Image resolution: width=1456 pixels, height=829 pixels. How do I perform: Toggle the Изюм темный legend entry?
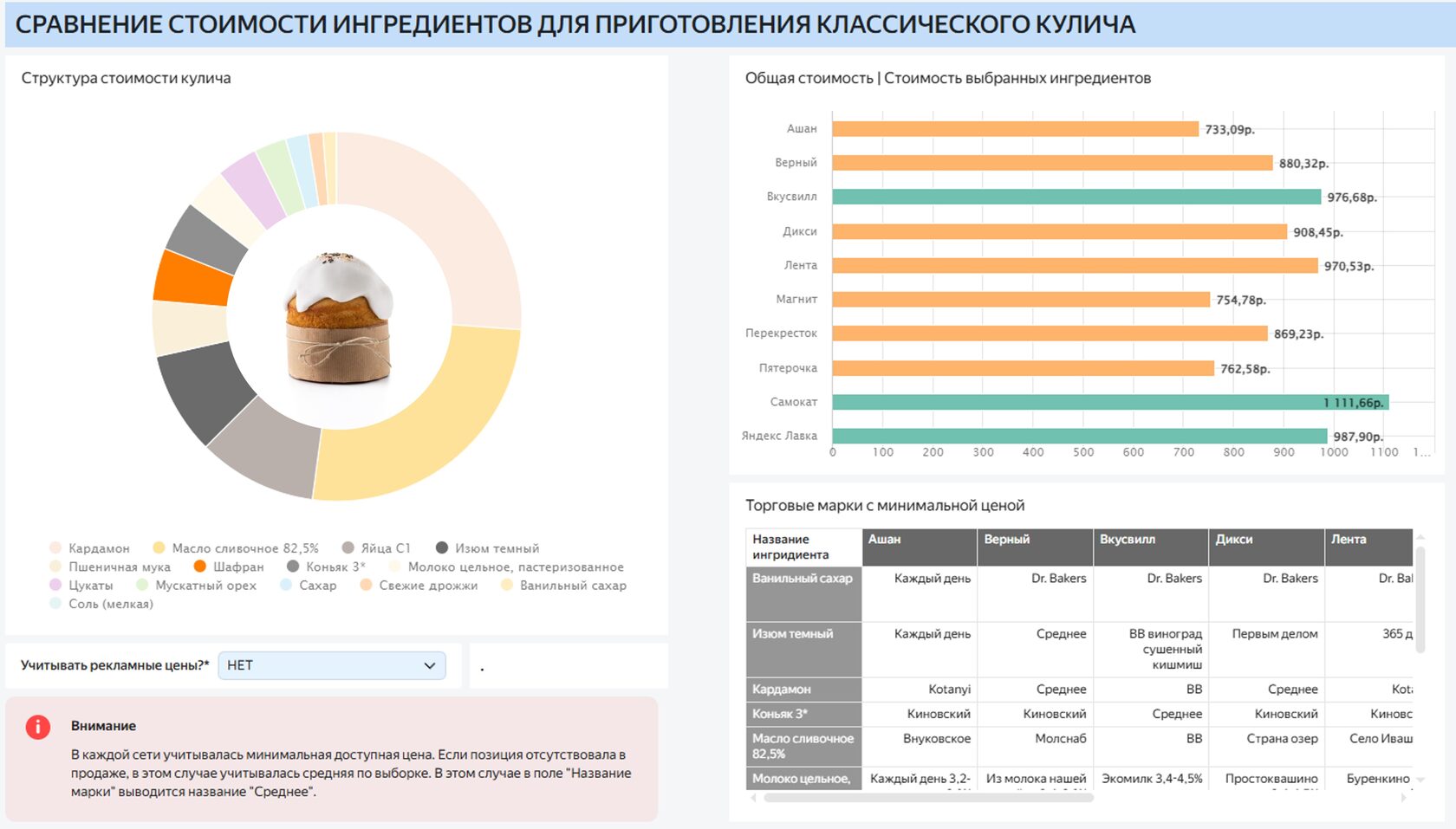(x=487, y=548)
